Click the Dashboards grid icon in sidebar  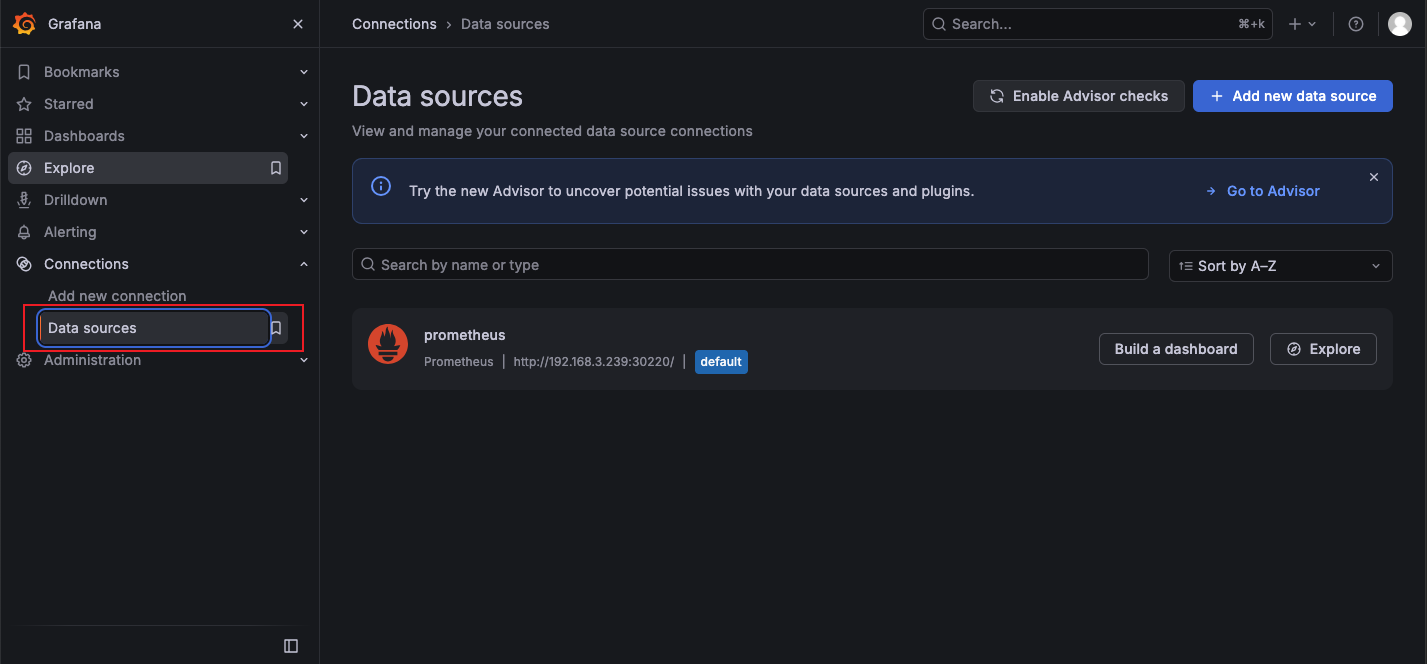coord(25,136)
